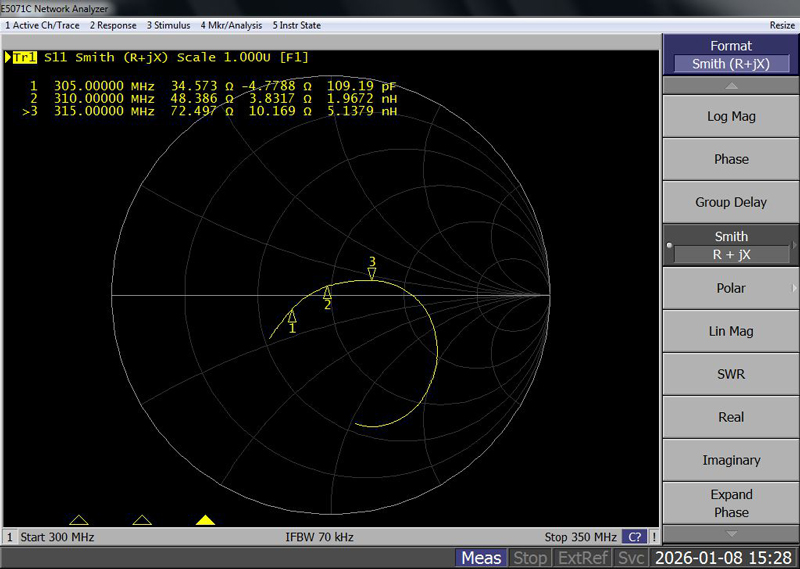Click the Tr1 trace label

pos(23,58)
